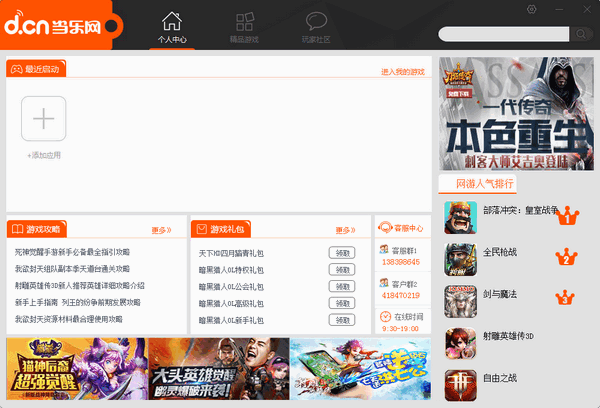600x408 pixels.
Task: Select the 网游人气排行 tab
Action: coord(477,184)
